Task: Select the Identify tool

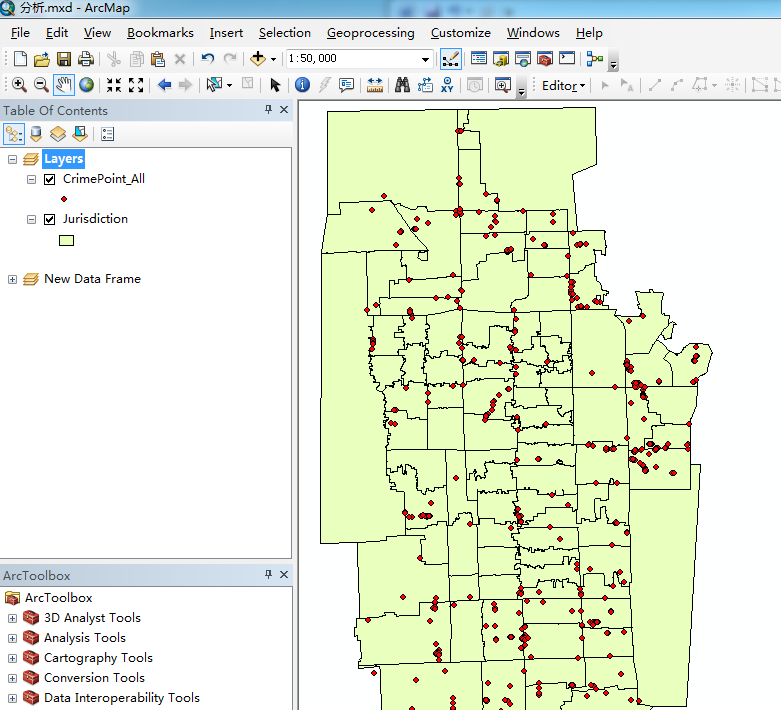Action: [302, 86]
